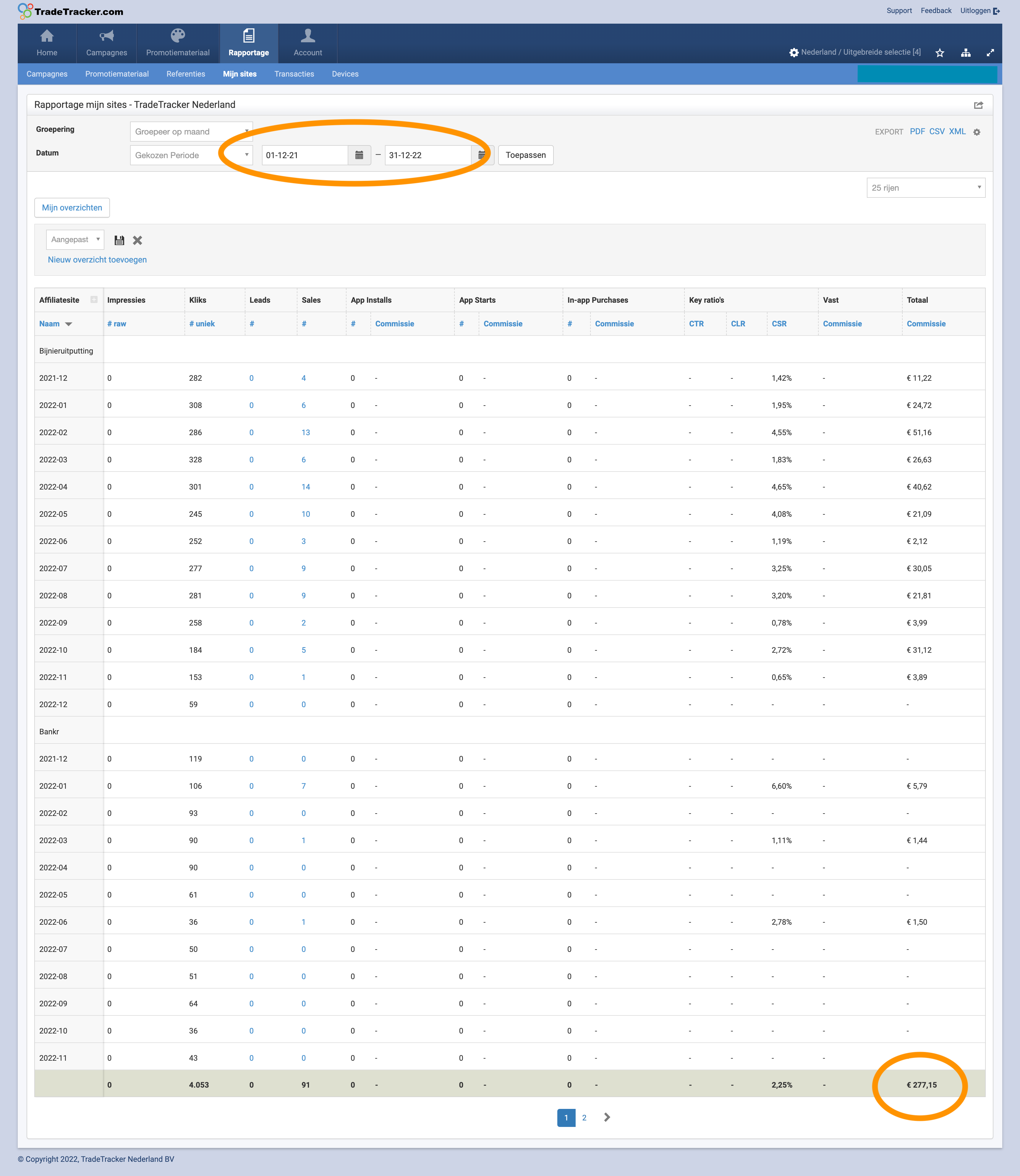Open the start date calendar picker
This screenshot has width=1020, height=1176.
pyautogui.click(x=359, y=155)
